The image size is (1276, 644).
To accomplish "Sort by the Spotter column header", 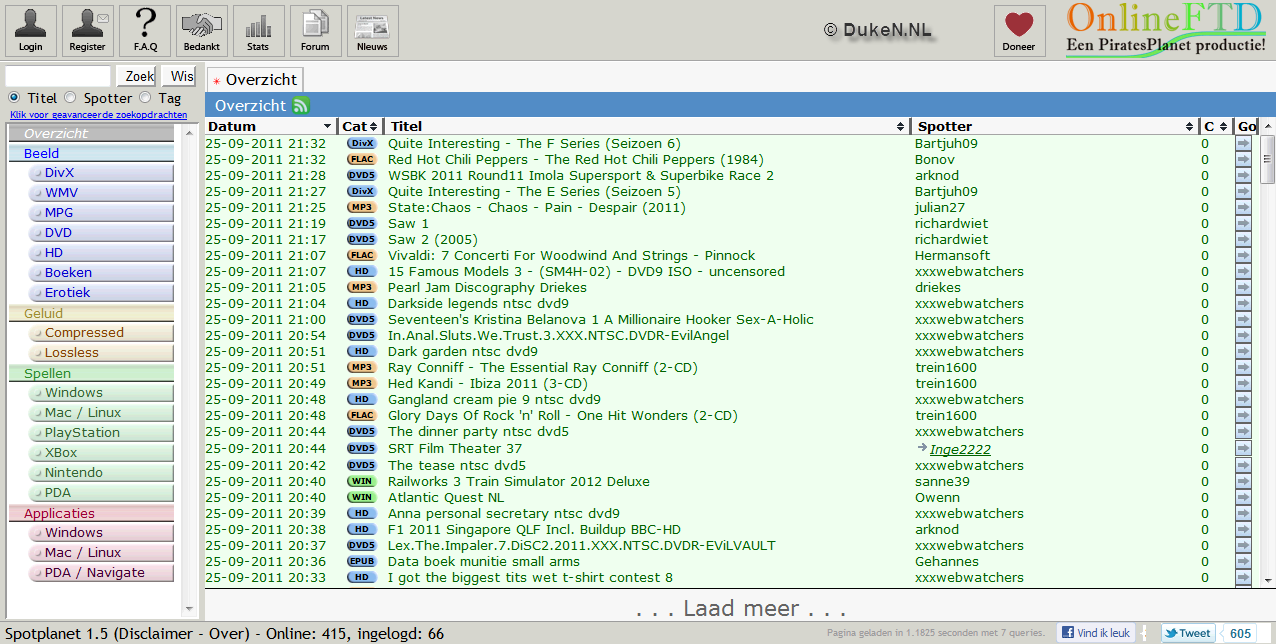I will point(1055,127).
